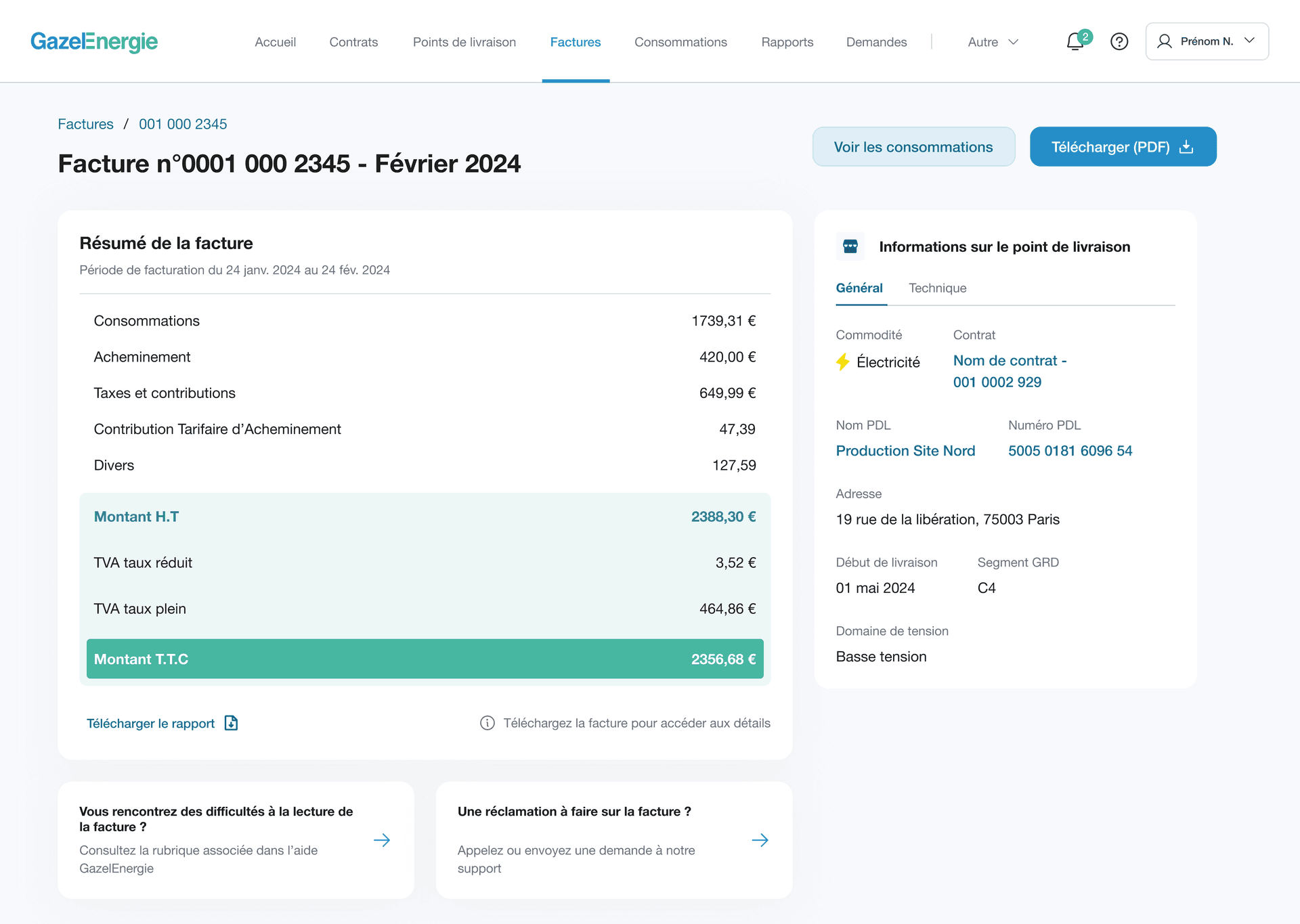Viewport: 1300px width, 924px height.
Task: Click arrow on invoice reading difficulties card
Action: coord(382,840)
